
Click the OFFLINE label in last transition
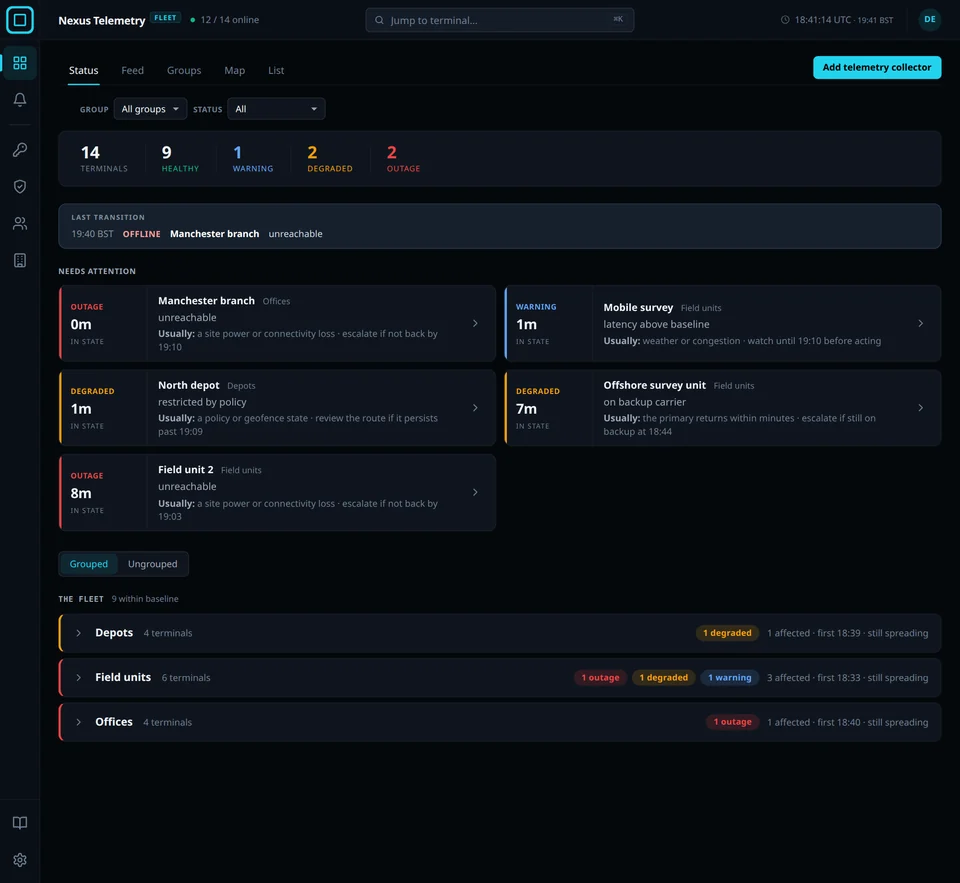tap(141, 234)
